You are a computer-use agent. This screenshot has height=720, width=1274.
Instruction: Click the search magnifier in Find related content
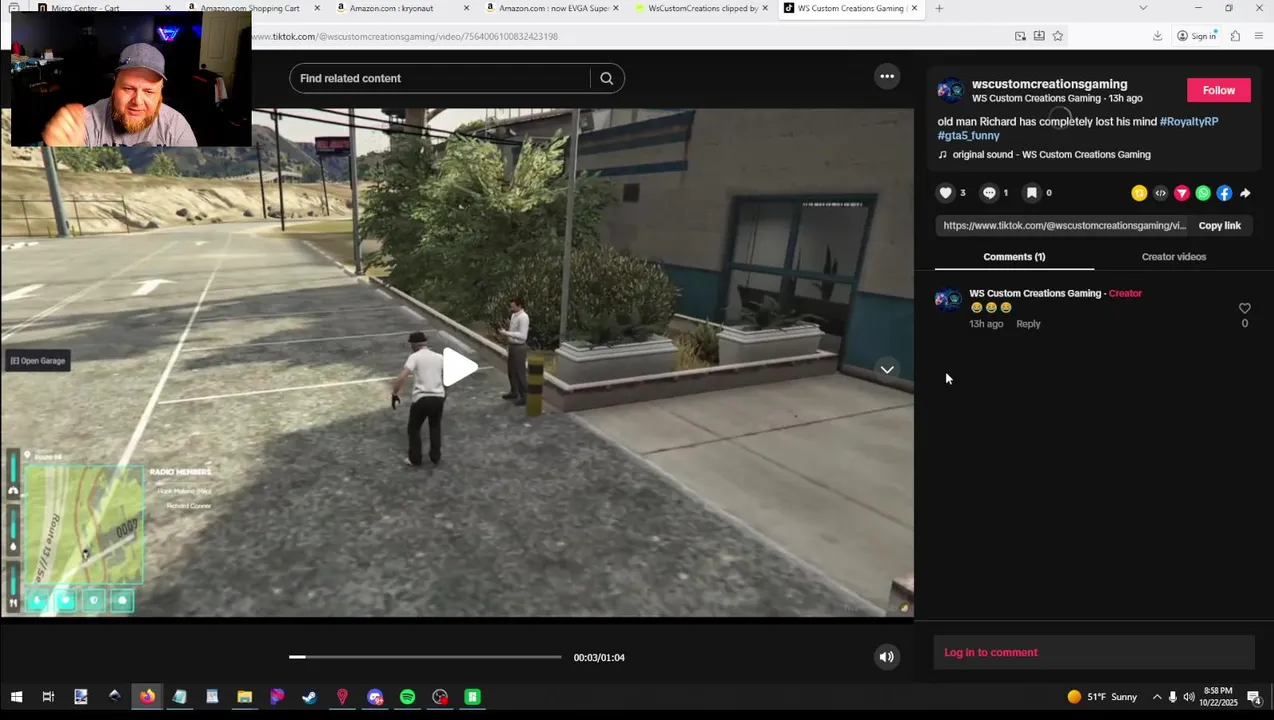[x=606, y=78]
